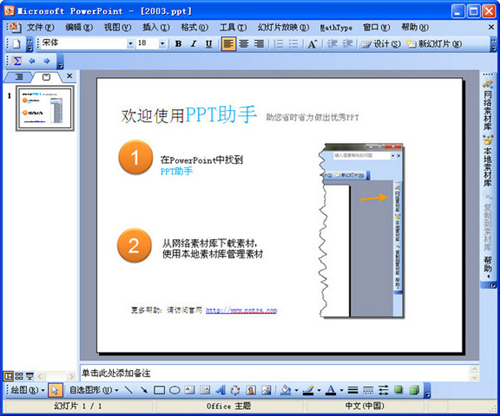Viewport: 500px width, 416px height.
Task: Open Fill Color dropdown arrow
Action: [296, 390]
